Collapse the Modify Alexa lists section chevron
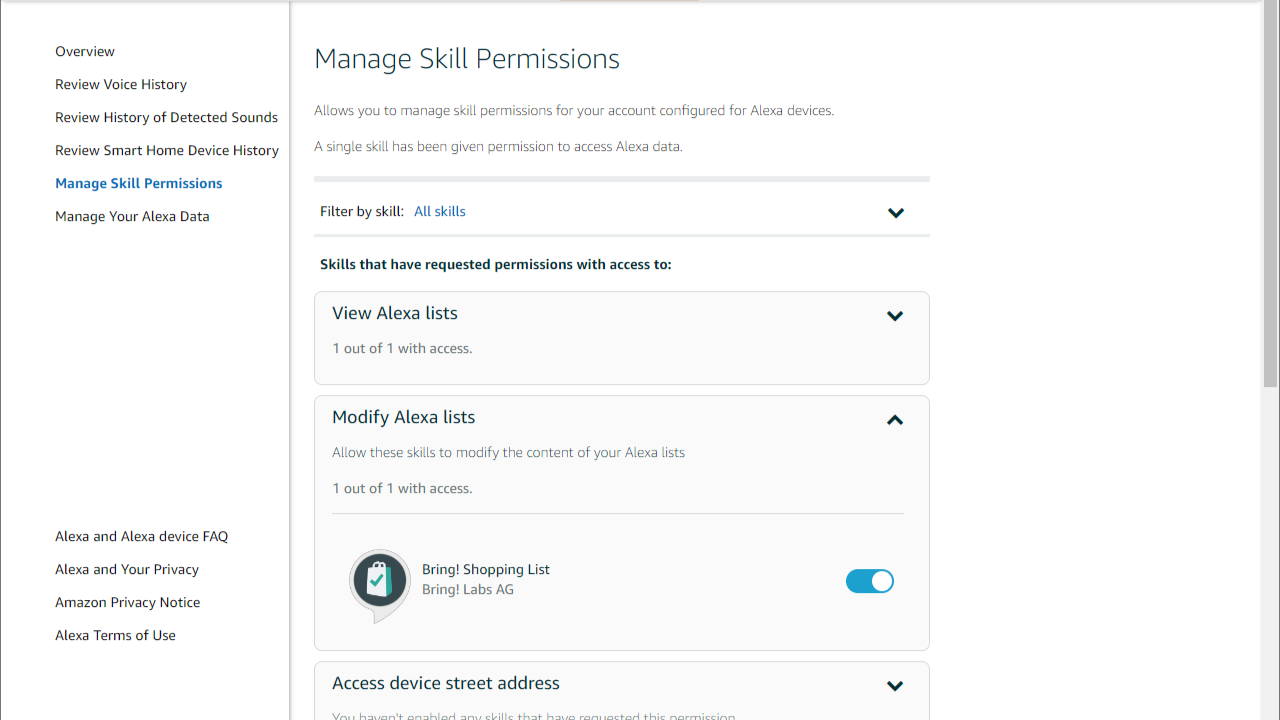Viewport: 1280px width, 720px height. 895,420
